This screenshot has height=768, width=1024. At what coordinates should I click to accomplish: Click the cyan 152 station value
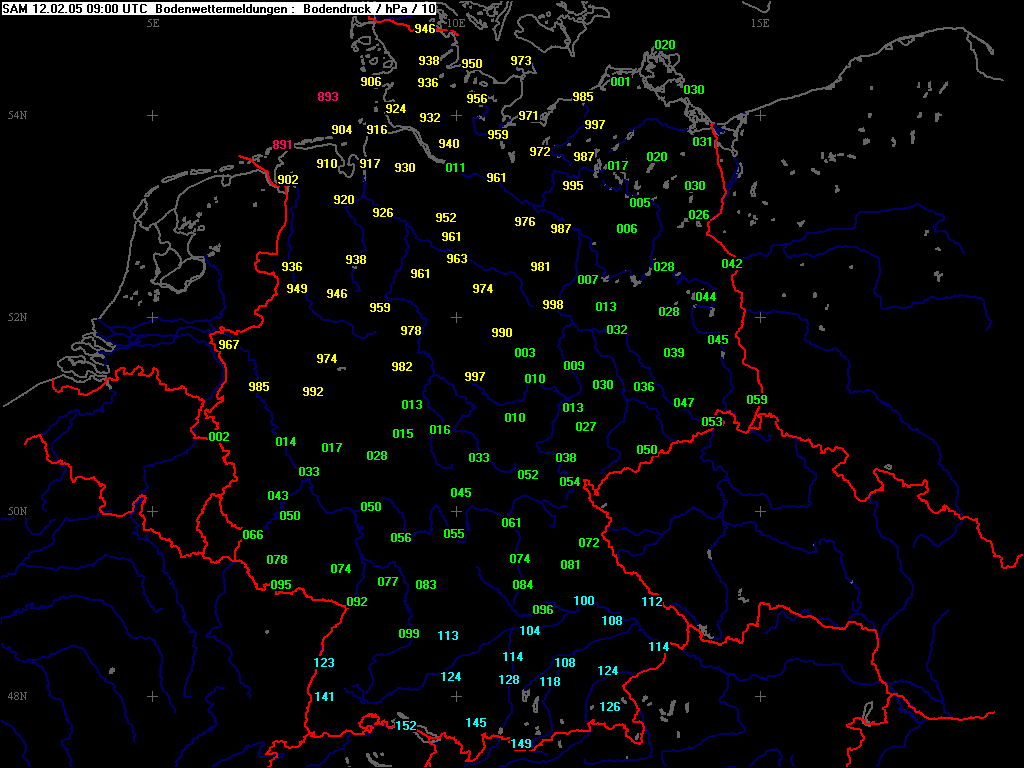pos(405,726)
